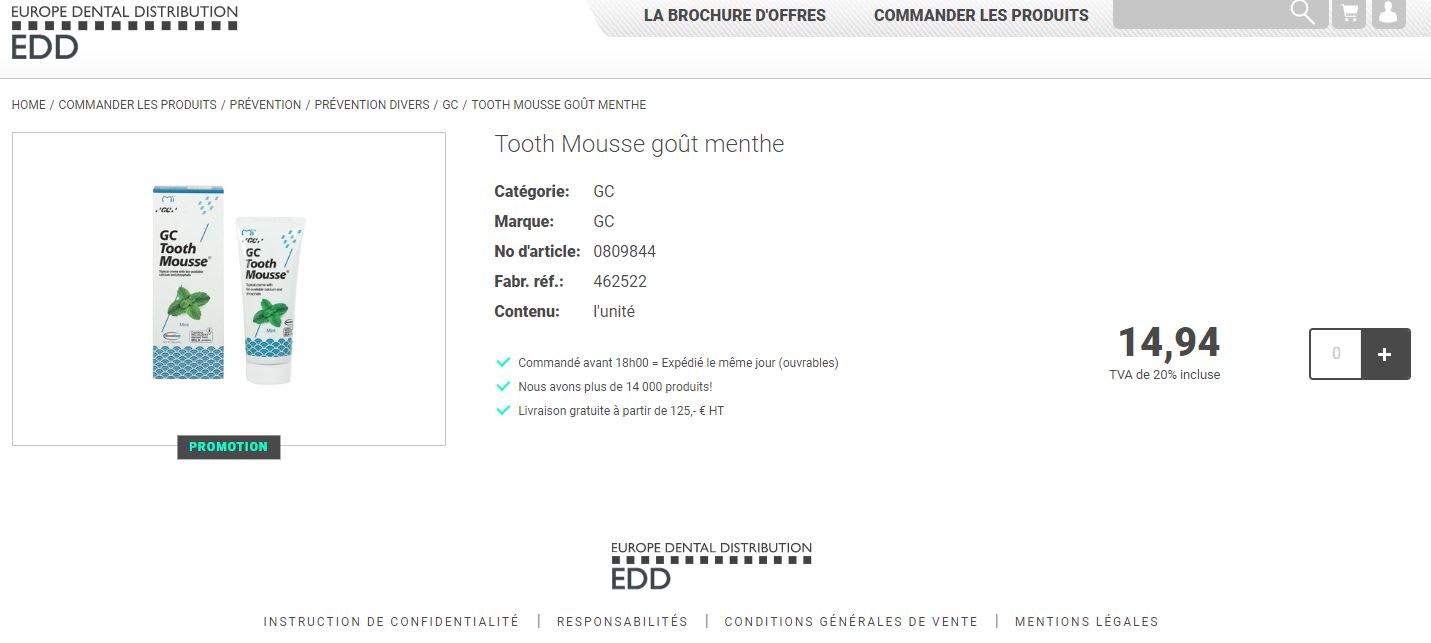The width and height of the screenshot is (1431, 643).
Task: Click the quantity input field
Action: pyautogui.click(x=1336, y=354)
